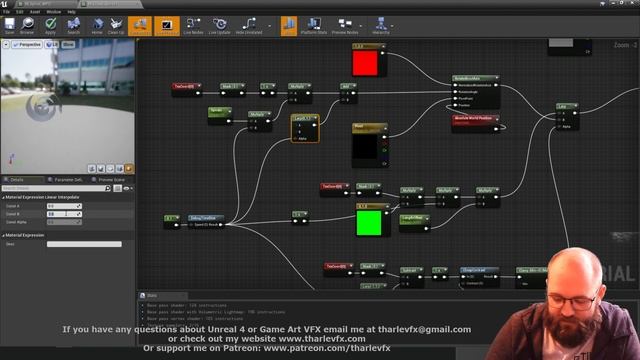
Task: Toggle the Connectors toolbar button
Action: tap(140, 26)
